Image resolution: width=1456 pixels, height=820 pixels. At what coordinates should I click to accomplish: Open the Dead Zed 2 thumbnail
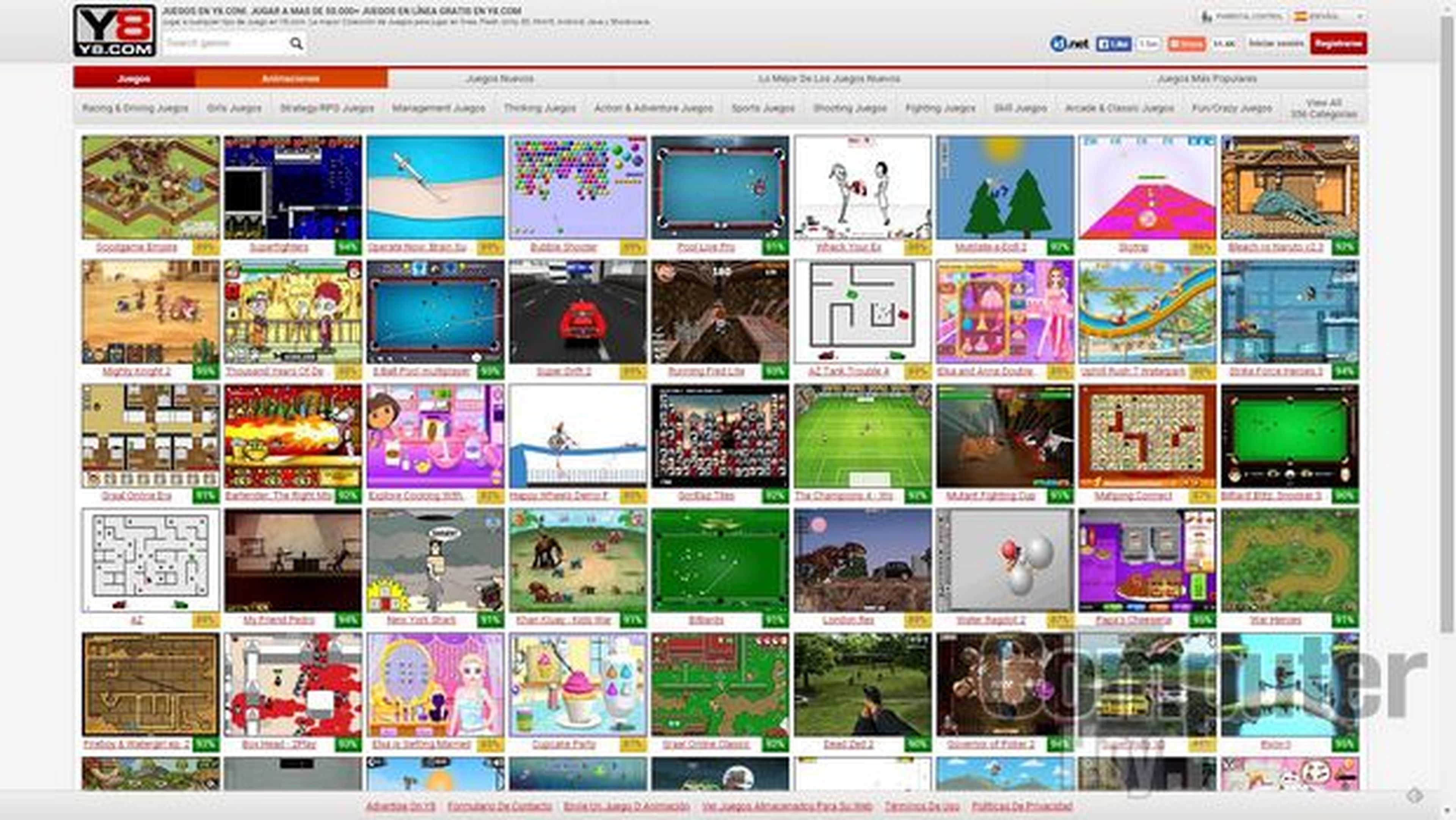tap(863, 685)
